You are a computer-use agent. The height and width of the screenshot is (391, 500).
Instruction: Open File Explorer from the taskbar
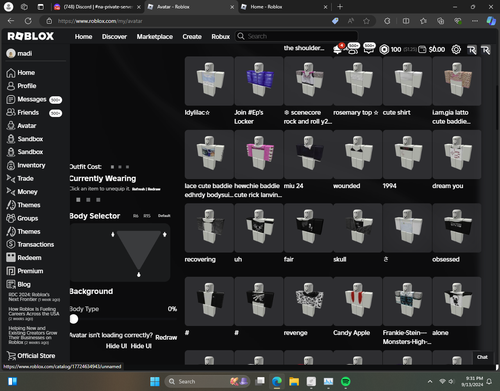click(294, 381)
